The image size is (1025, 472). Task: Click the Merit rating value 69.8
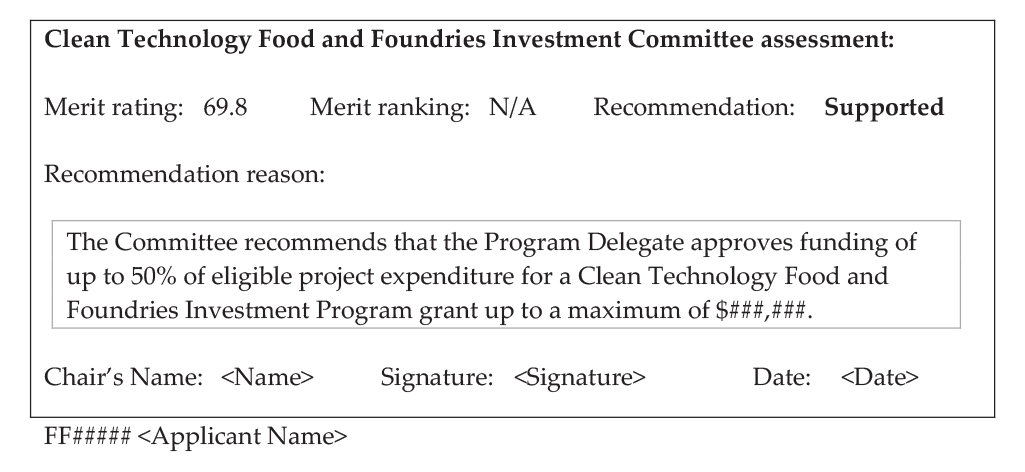coord(225,107)
